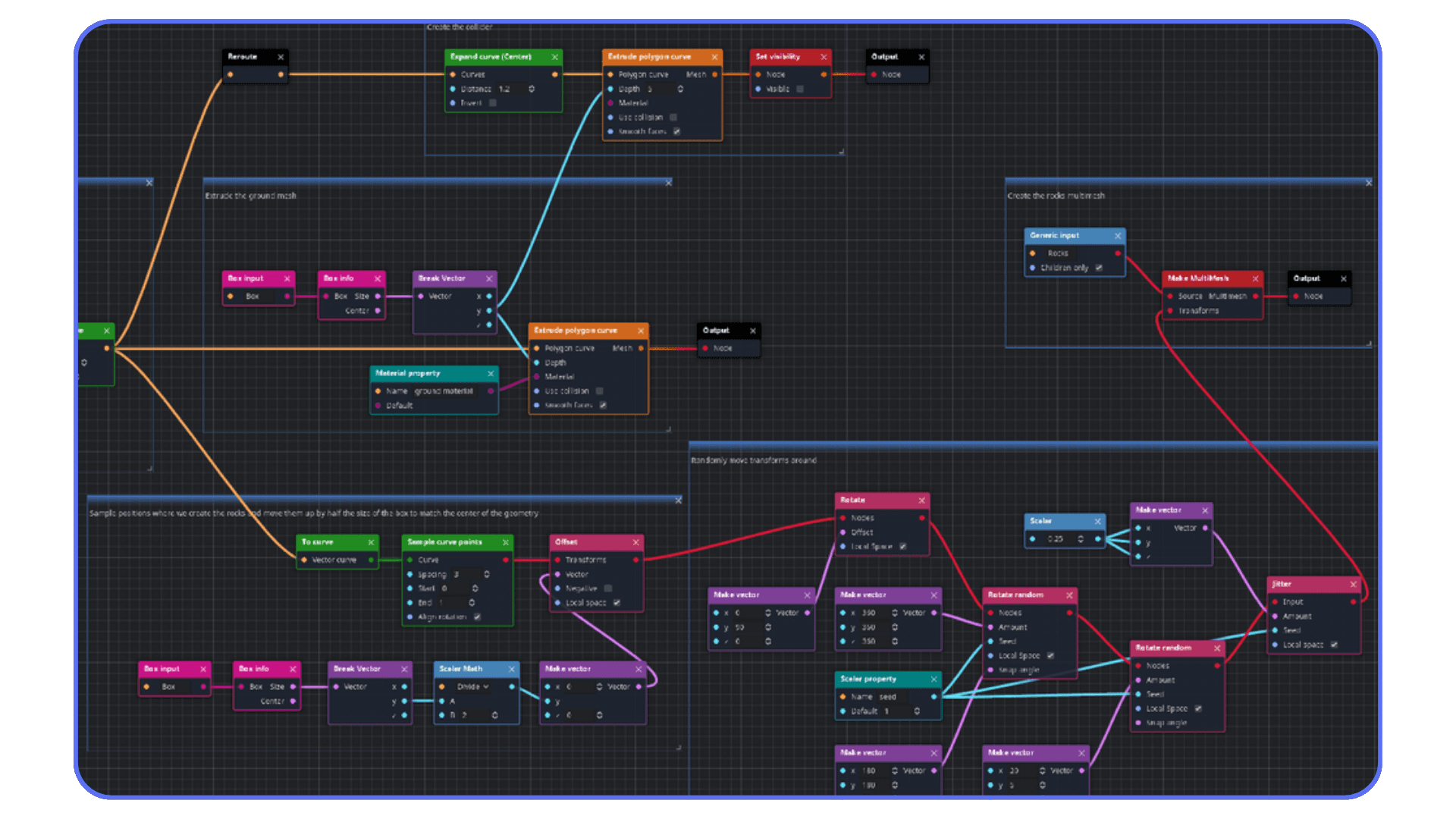Click the Curve input port on Sample curve points
The height and width of the screenshot is (819, 1456).
pos(408,560)
